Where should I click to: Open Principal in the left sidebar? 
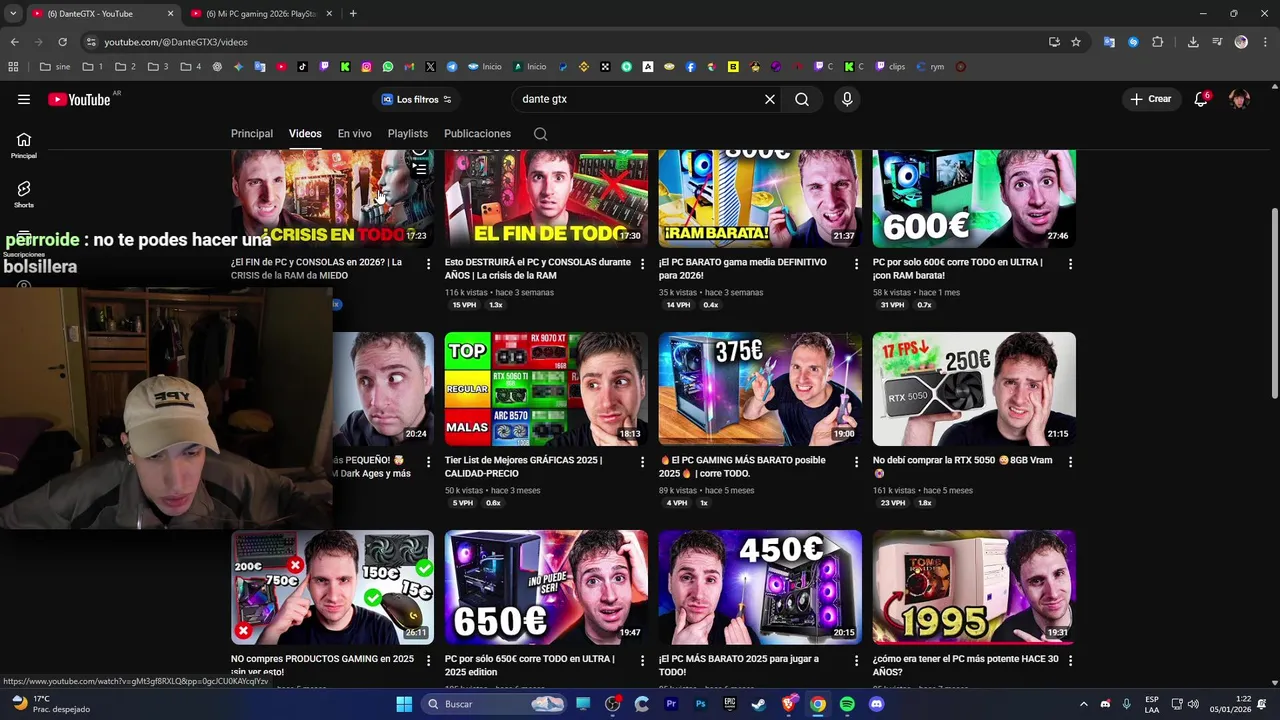point(24,145)
